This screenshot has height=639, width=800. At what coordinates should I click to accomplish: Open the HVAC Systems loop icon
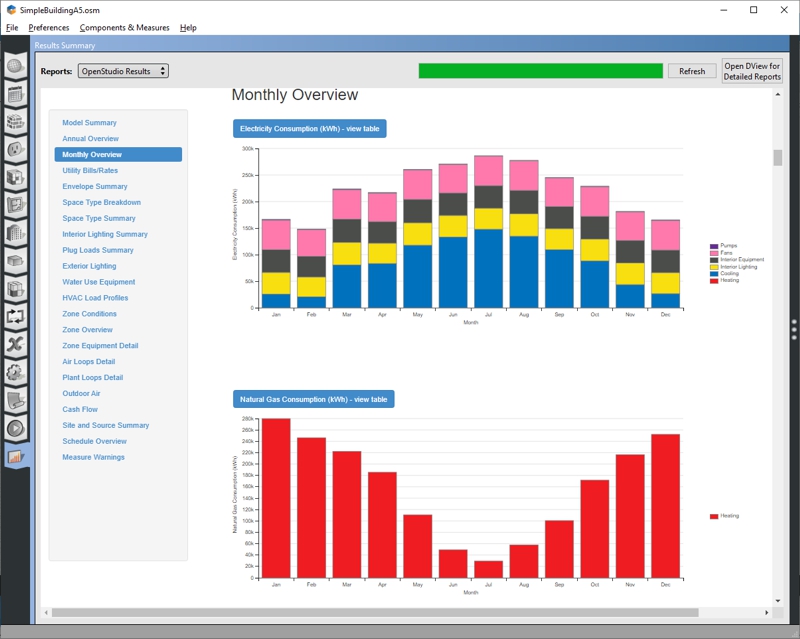click(15, 316)
